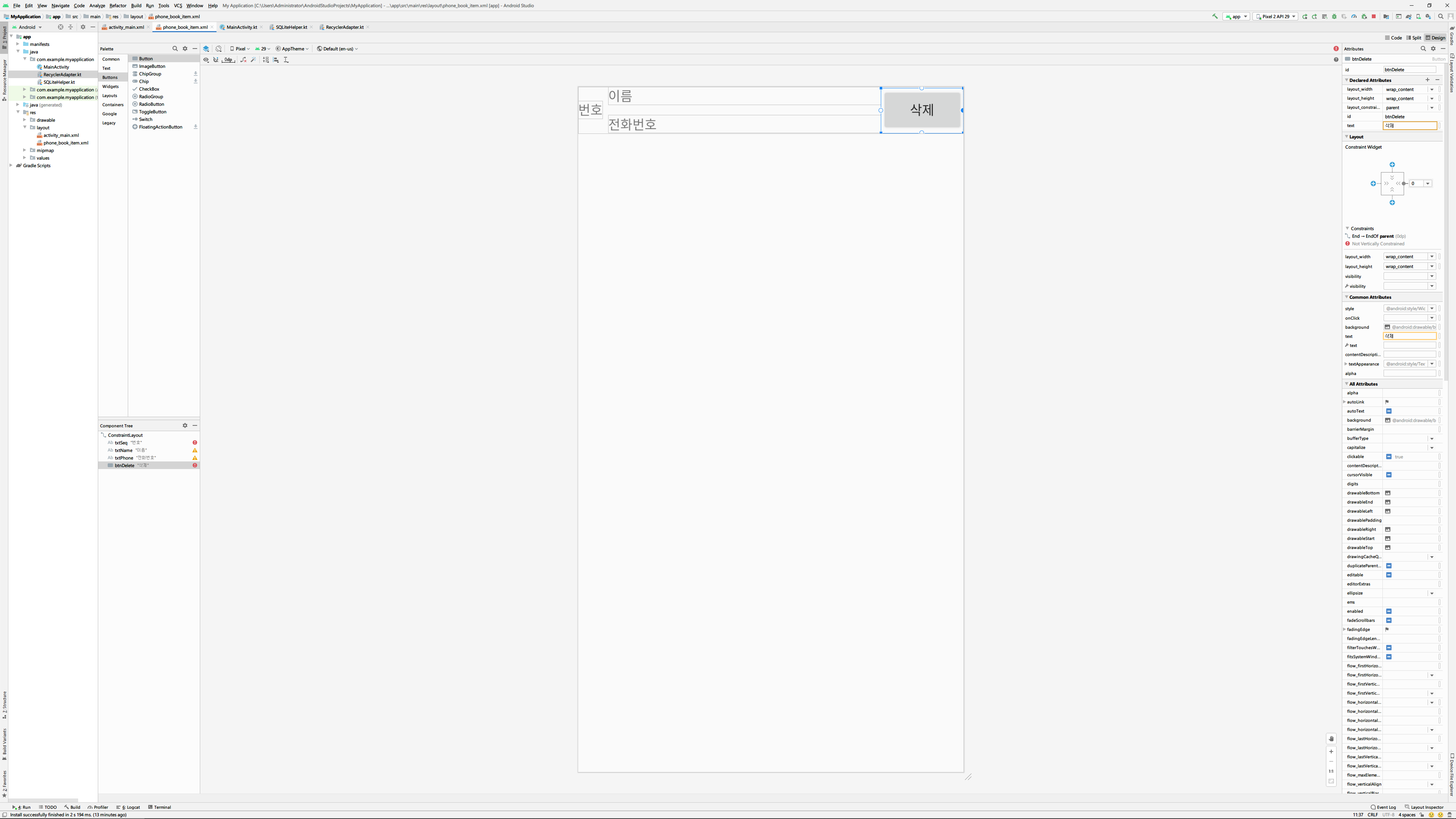The width and height of the screenshot is (1456, 819).
Task: Toggle the clickable attribute checkbox
Action: coord(1389,457)
